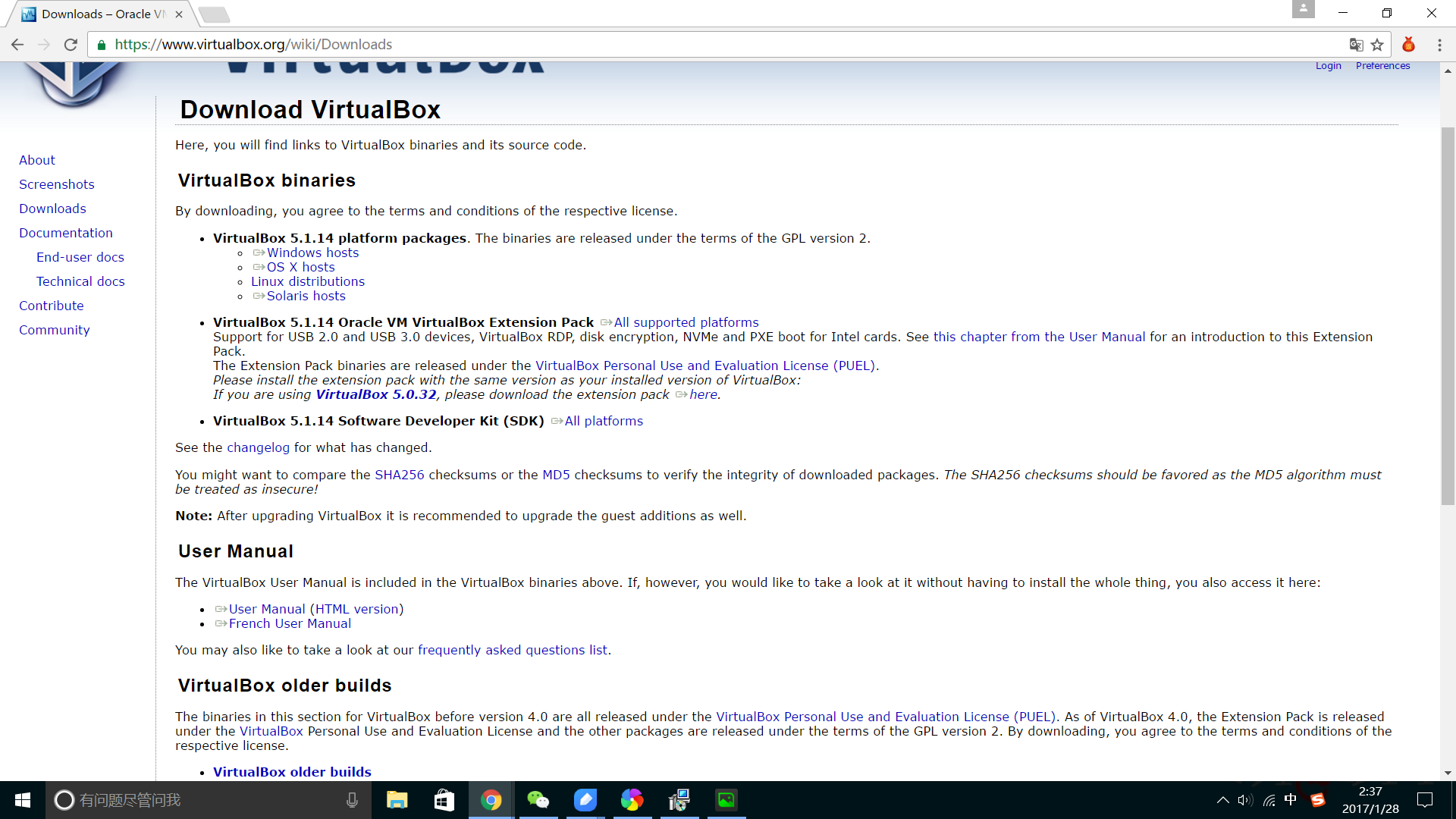
Task: Click the VirtualBox logo image
Action: (74, 85)
